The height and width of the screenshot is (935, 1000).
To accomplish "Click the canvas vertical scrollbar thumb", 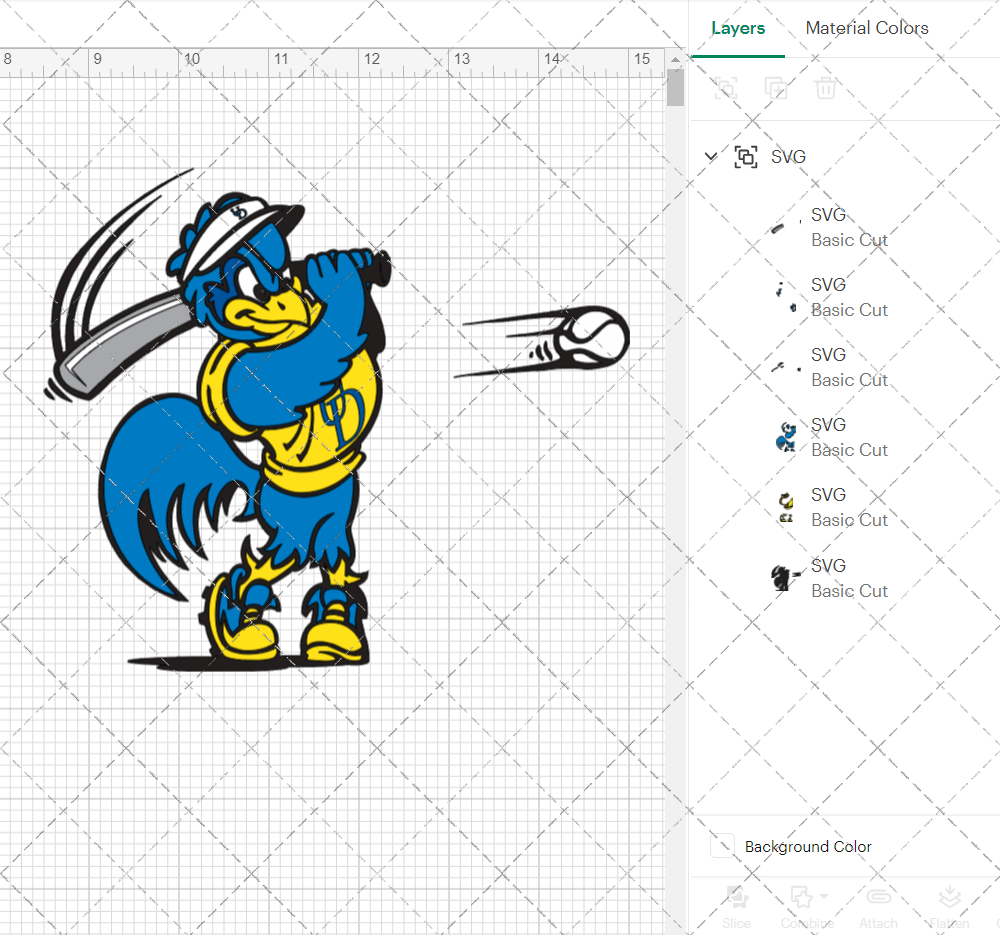I will point(675,88).
